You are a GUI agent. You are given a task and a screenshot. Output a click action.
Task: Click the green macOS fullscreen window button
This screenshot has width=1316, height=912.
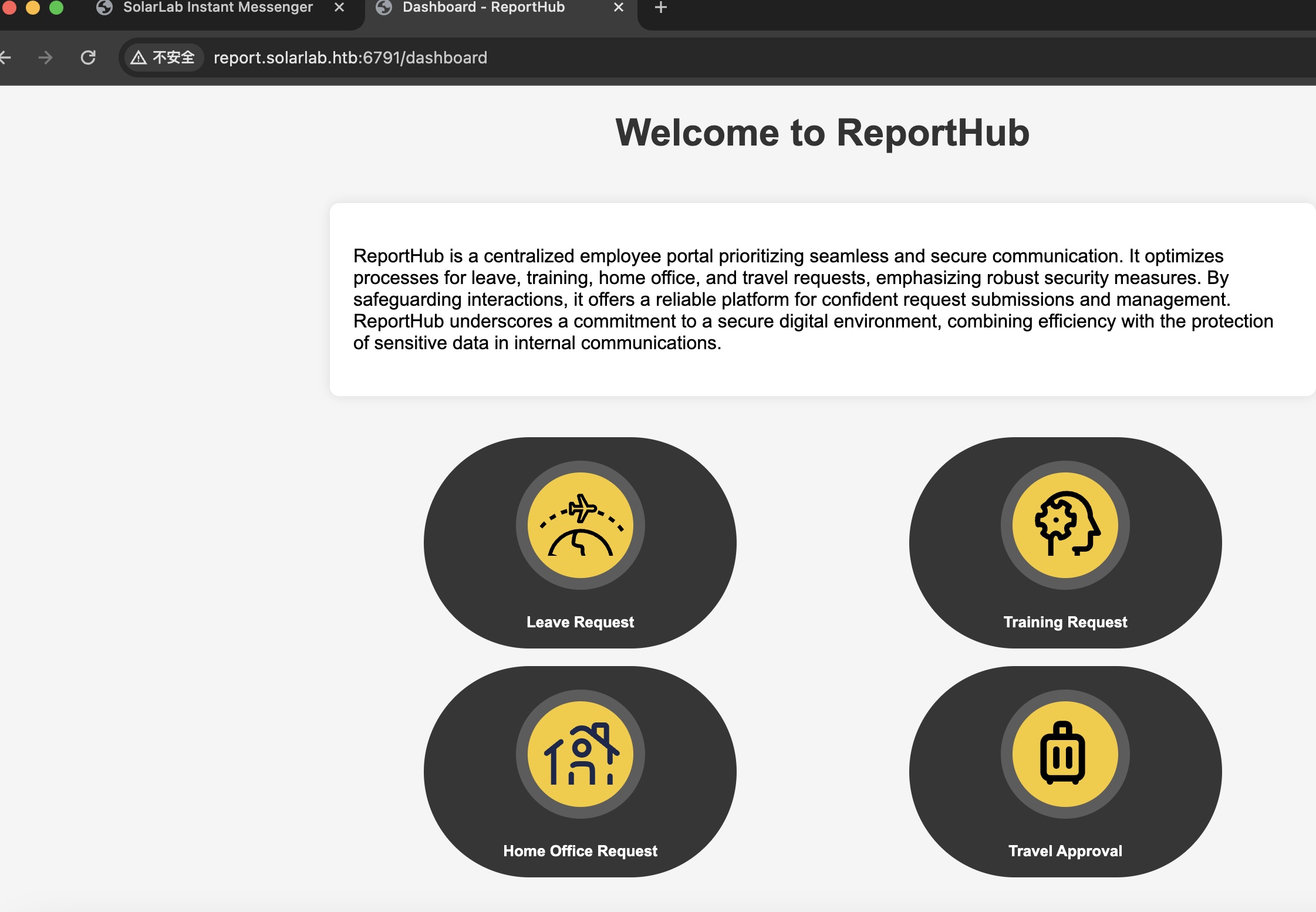(56, 8)
